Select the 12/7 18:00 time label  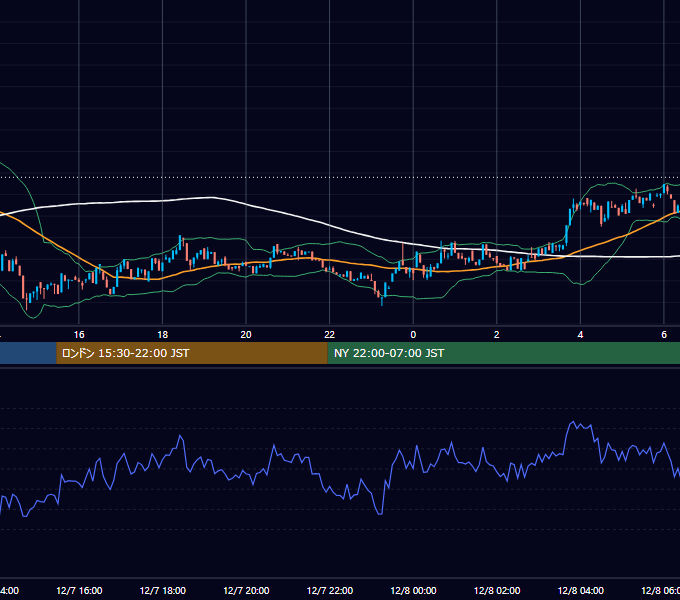pyautogui.click(x=163, y=590)
